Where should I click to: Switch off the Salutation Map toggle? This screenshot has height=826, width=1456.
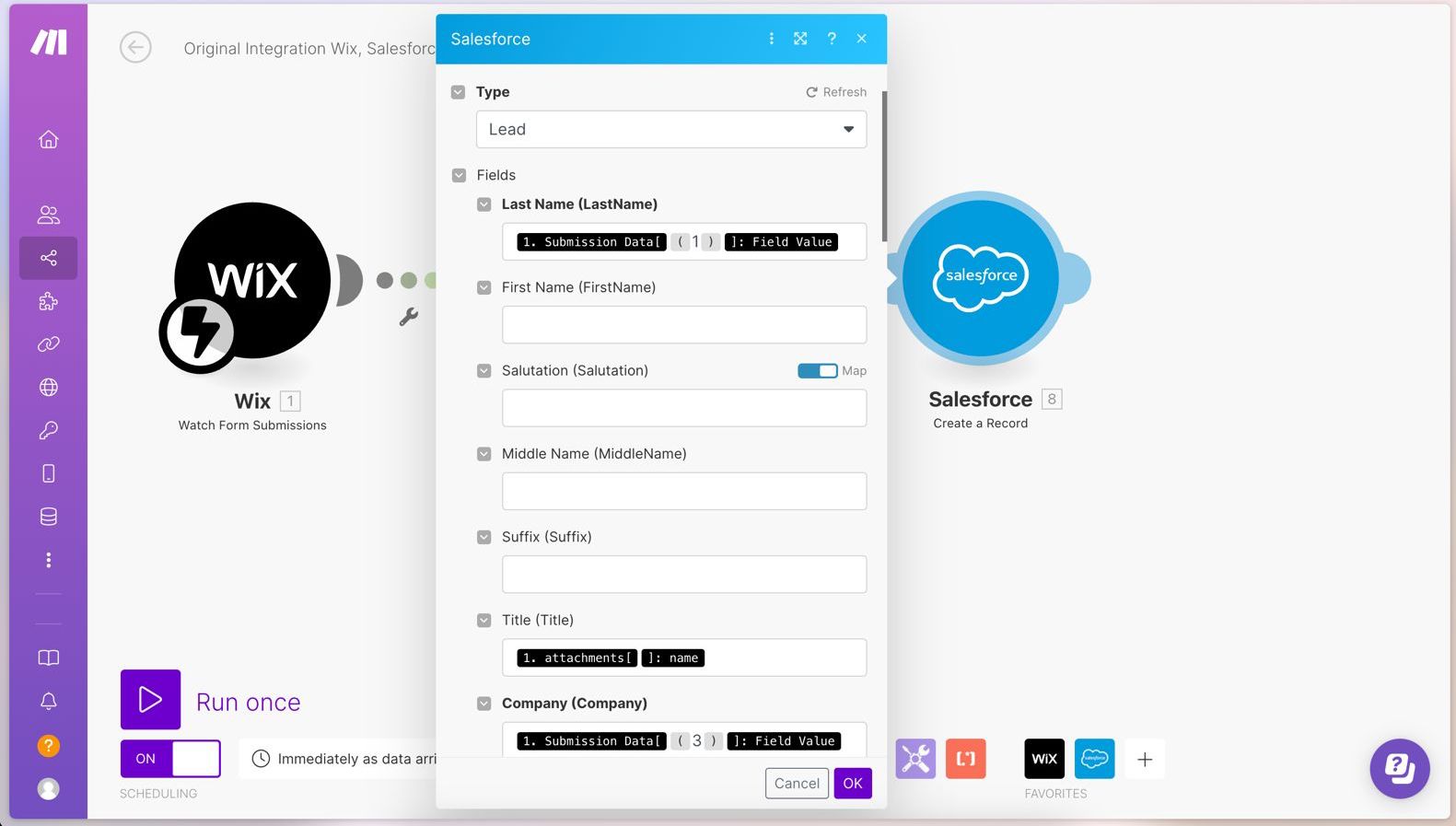818,370
